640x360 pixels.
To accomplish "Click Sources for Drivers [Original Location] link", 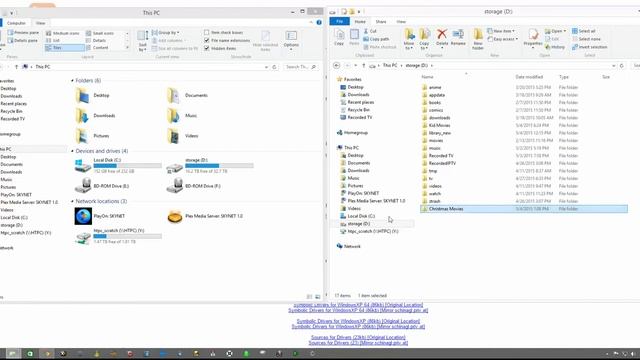I will pyautogui.click(x=358, y=338).
